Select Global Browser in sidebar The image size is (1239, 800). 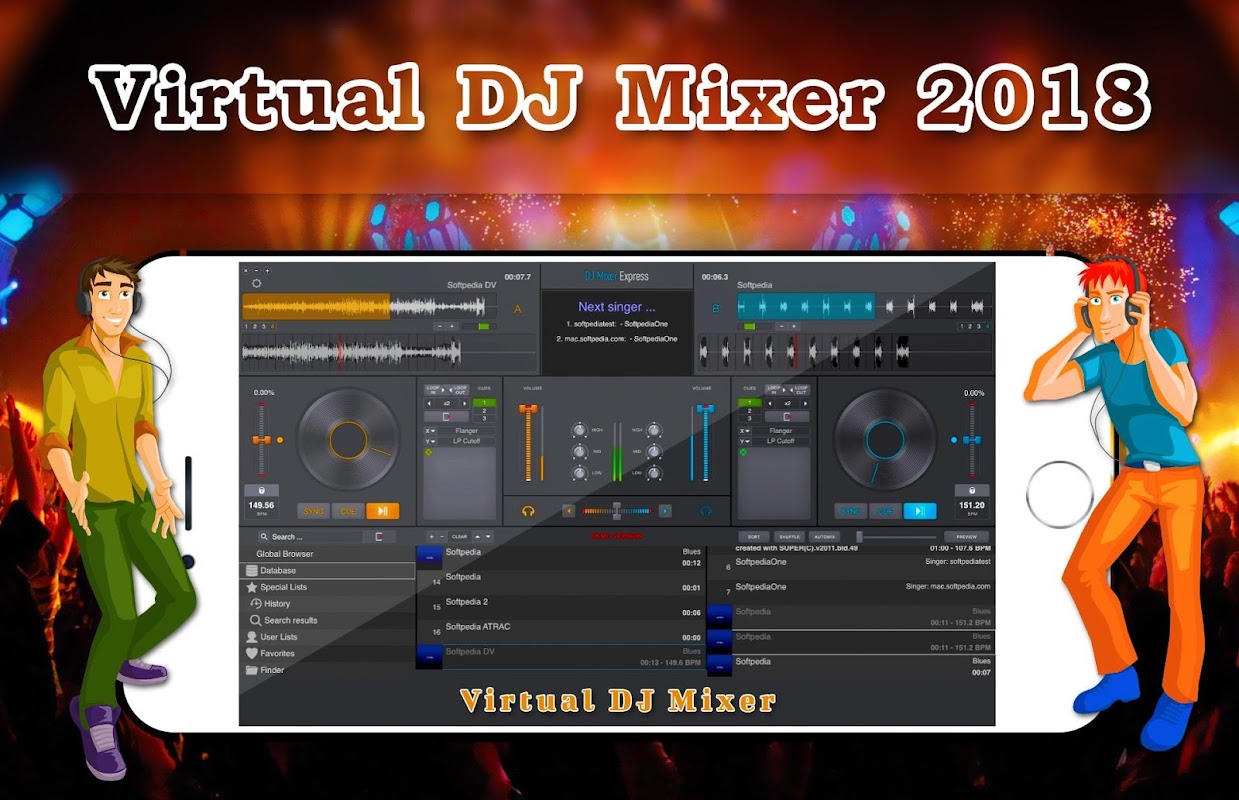coord(285,554)
